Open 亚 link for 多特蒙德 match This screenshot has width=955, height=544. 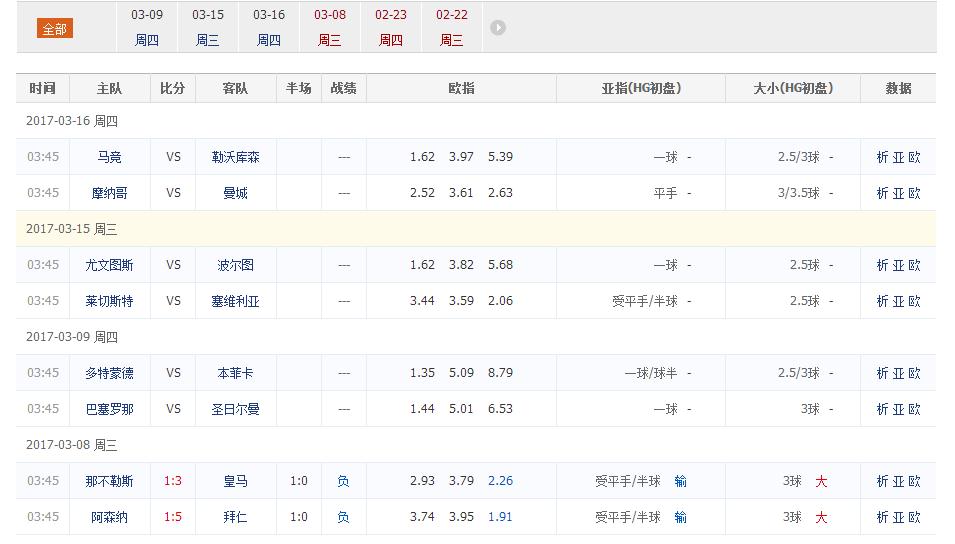click(x=898, y=373)
